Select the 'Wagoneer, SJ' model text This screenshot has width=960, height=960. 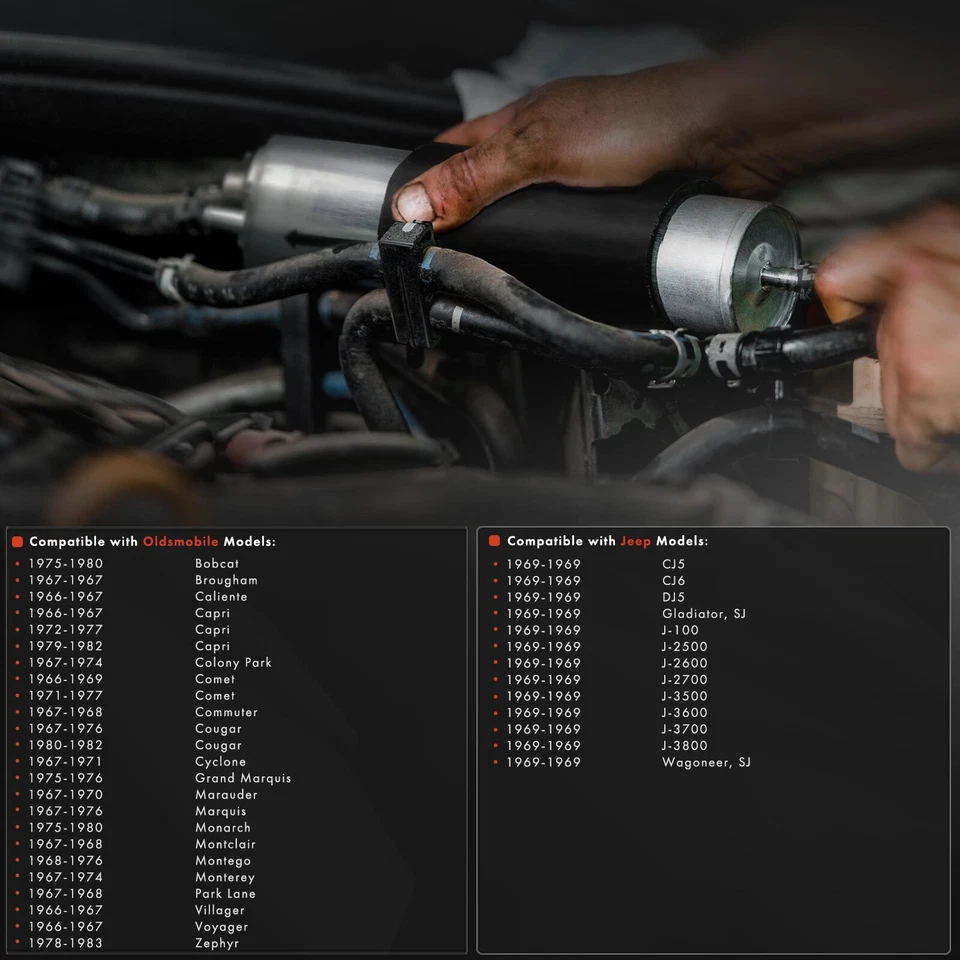click(706, 762)
